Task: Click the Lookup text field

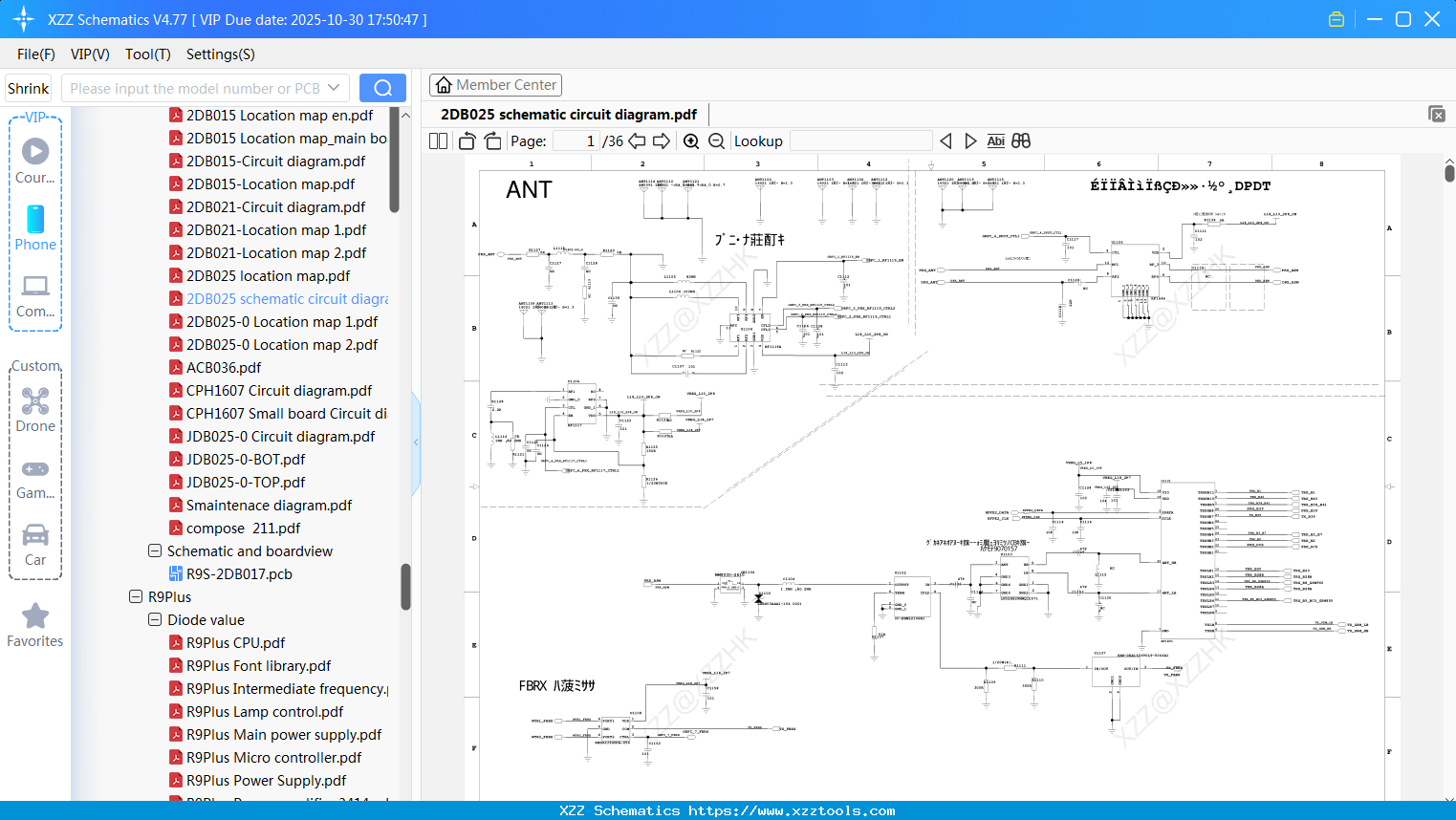Action: [x=860, y=141]
